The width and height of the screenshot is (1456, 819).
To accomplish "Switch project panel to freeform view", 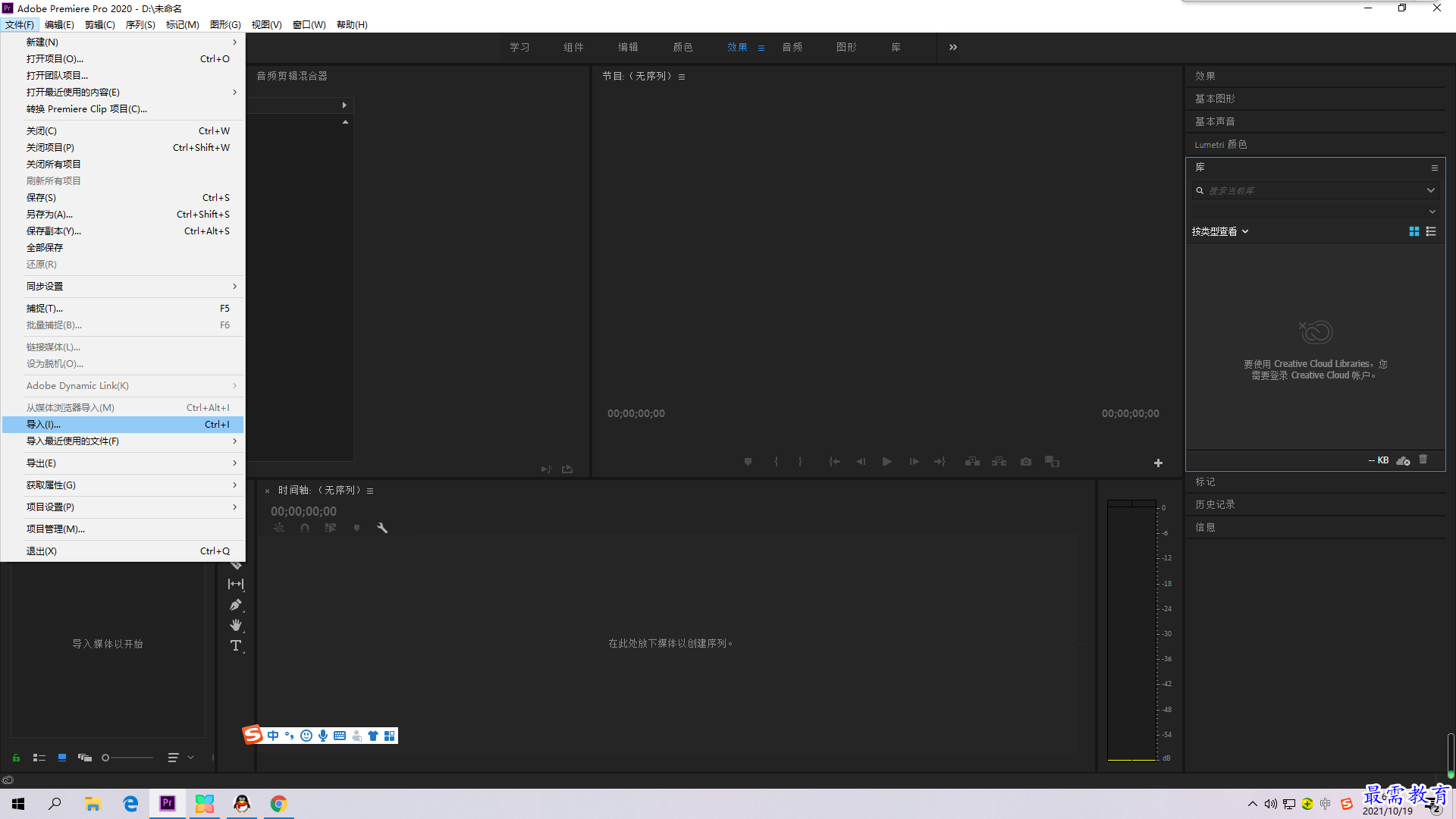I will [x=85, y=758].
